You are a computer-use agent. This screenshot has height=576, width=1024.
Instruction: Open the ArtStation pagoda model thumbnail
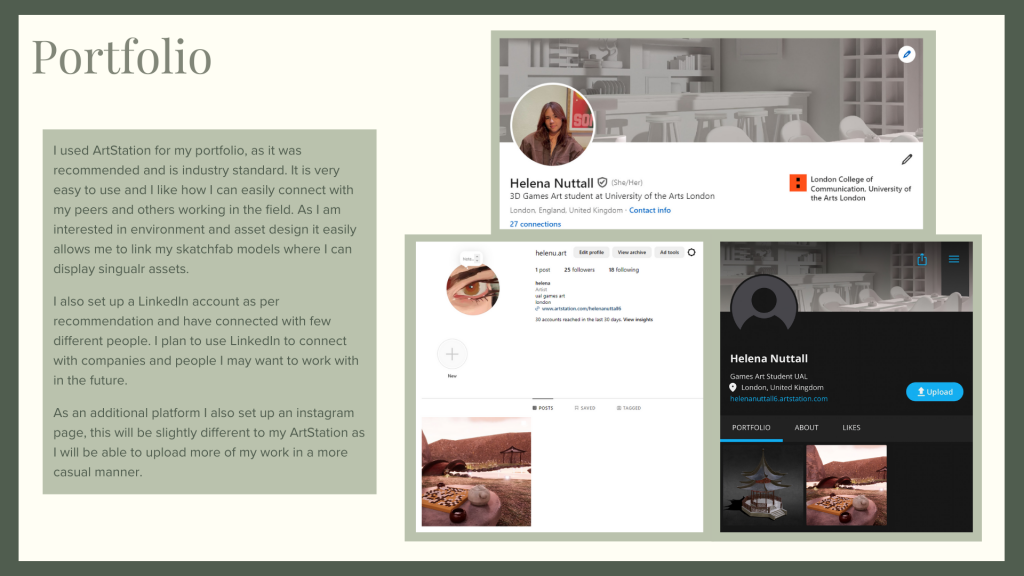(x=762, y=485)
